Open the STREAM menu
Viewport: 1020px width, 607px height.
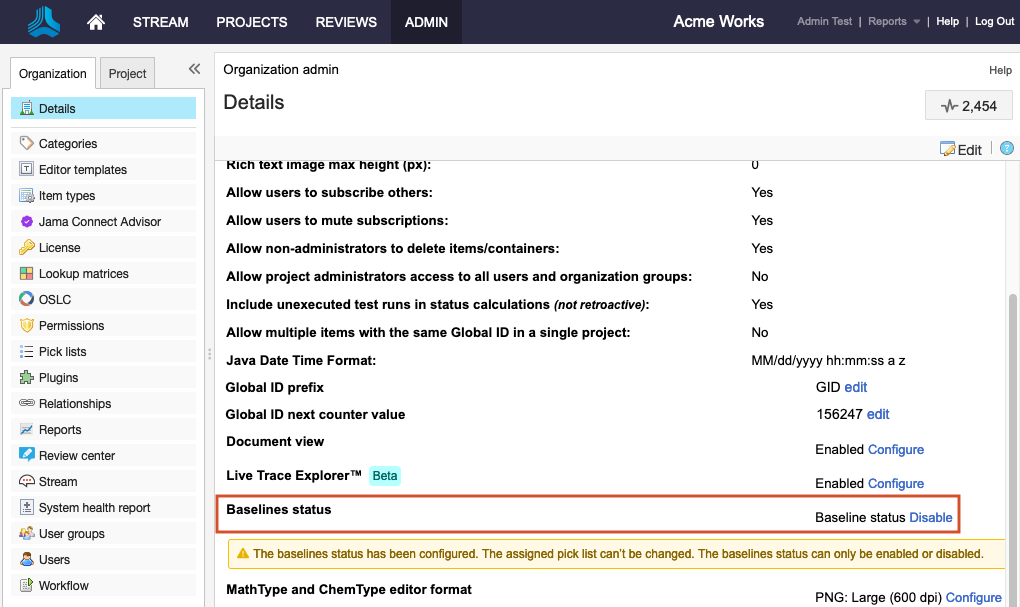pos(161,22)
